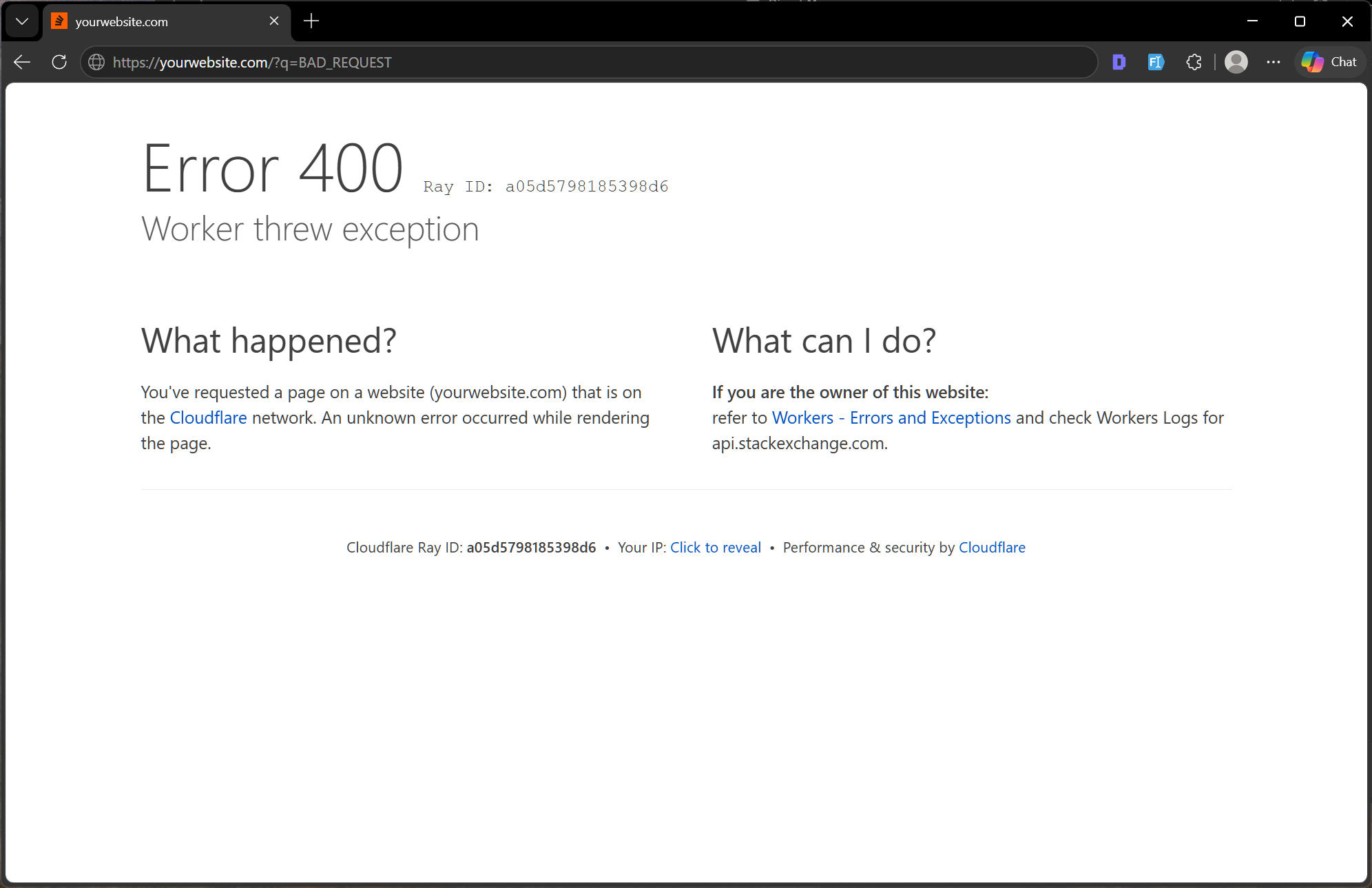Click the api.stackexchange.com text

pos(798,443)
